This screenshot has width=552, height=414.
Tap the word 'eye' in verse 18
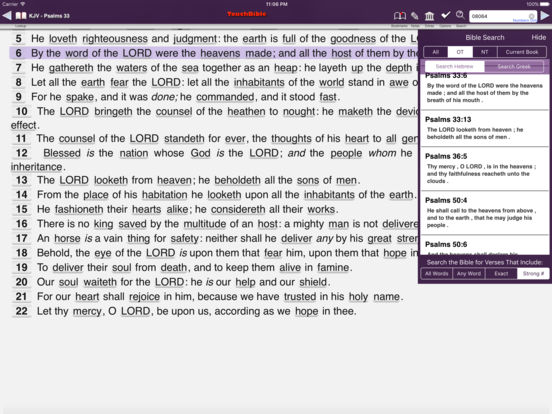(x=103, y=253)
